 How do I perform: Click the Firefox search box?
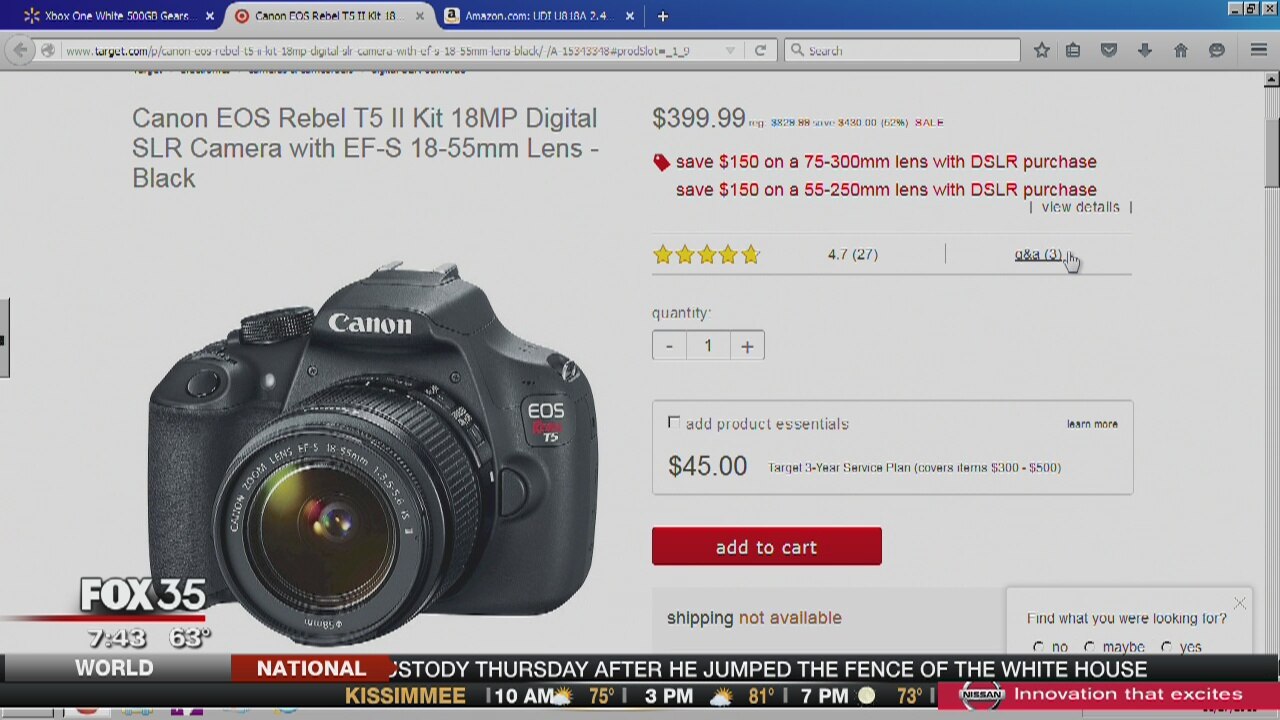(902, 50)
